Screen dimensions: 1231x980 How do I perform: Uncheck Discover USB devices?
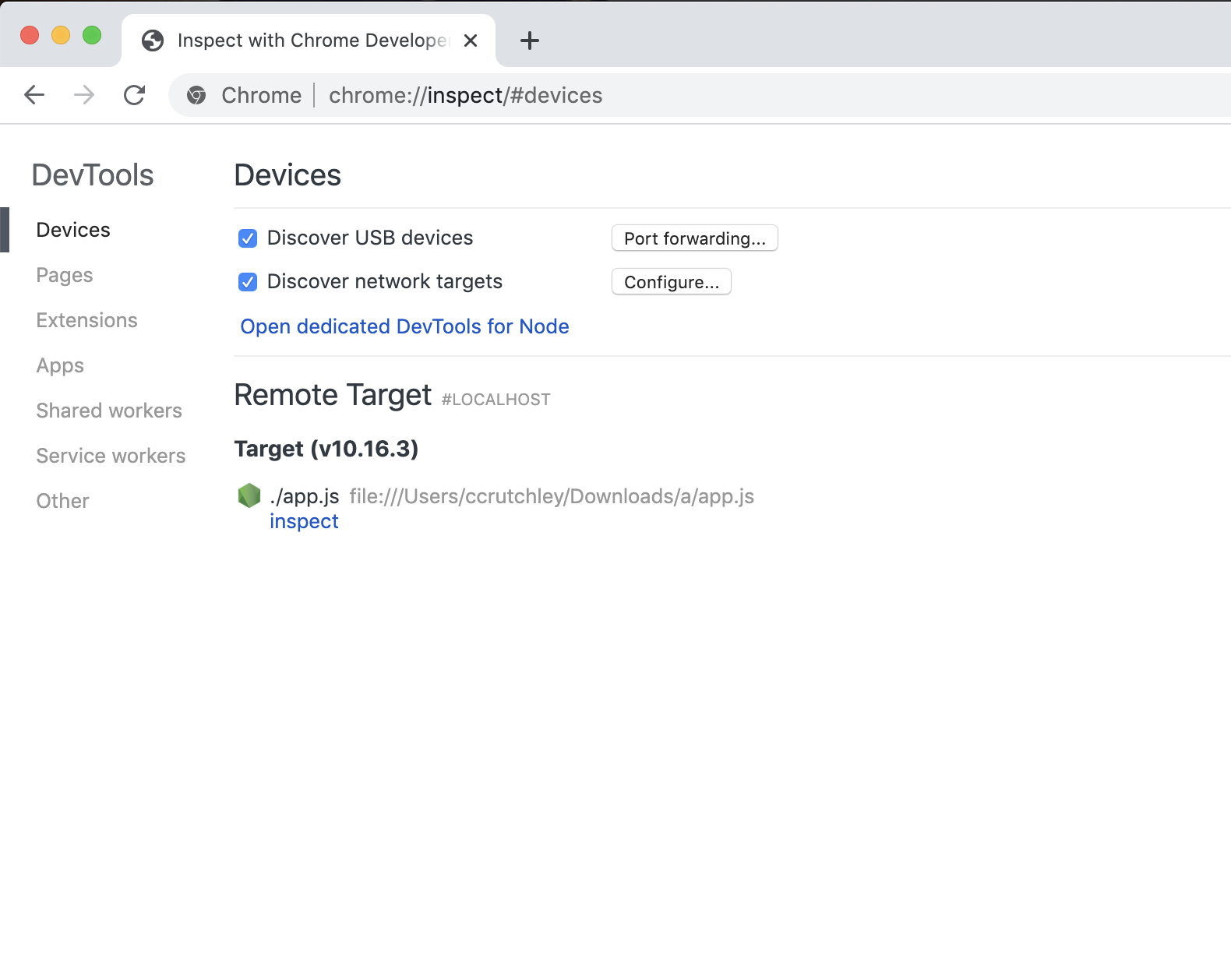click(x=248, y=238)
